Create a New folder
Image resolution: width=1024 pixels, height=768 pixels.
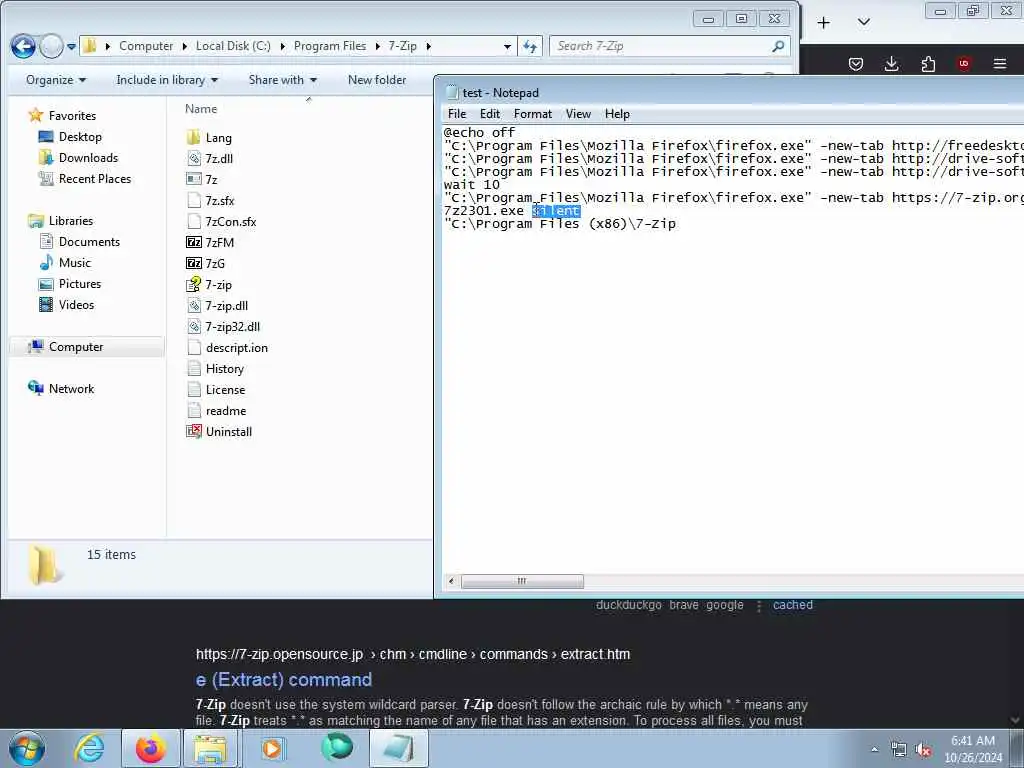pyautogui.click(x=377, y=80)
